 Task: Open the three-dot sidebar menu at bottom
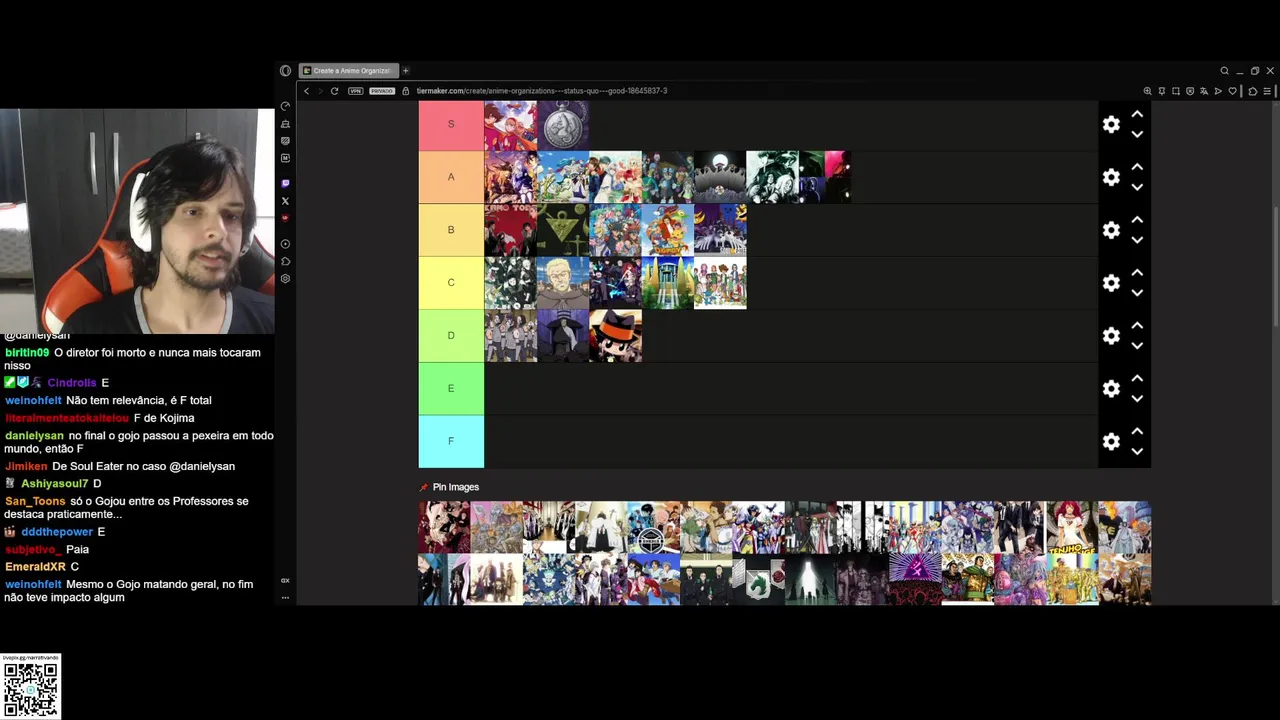285,598
